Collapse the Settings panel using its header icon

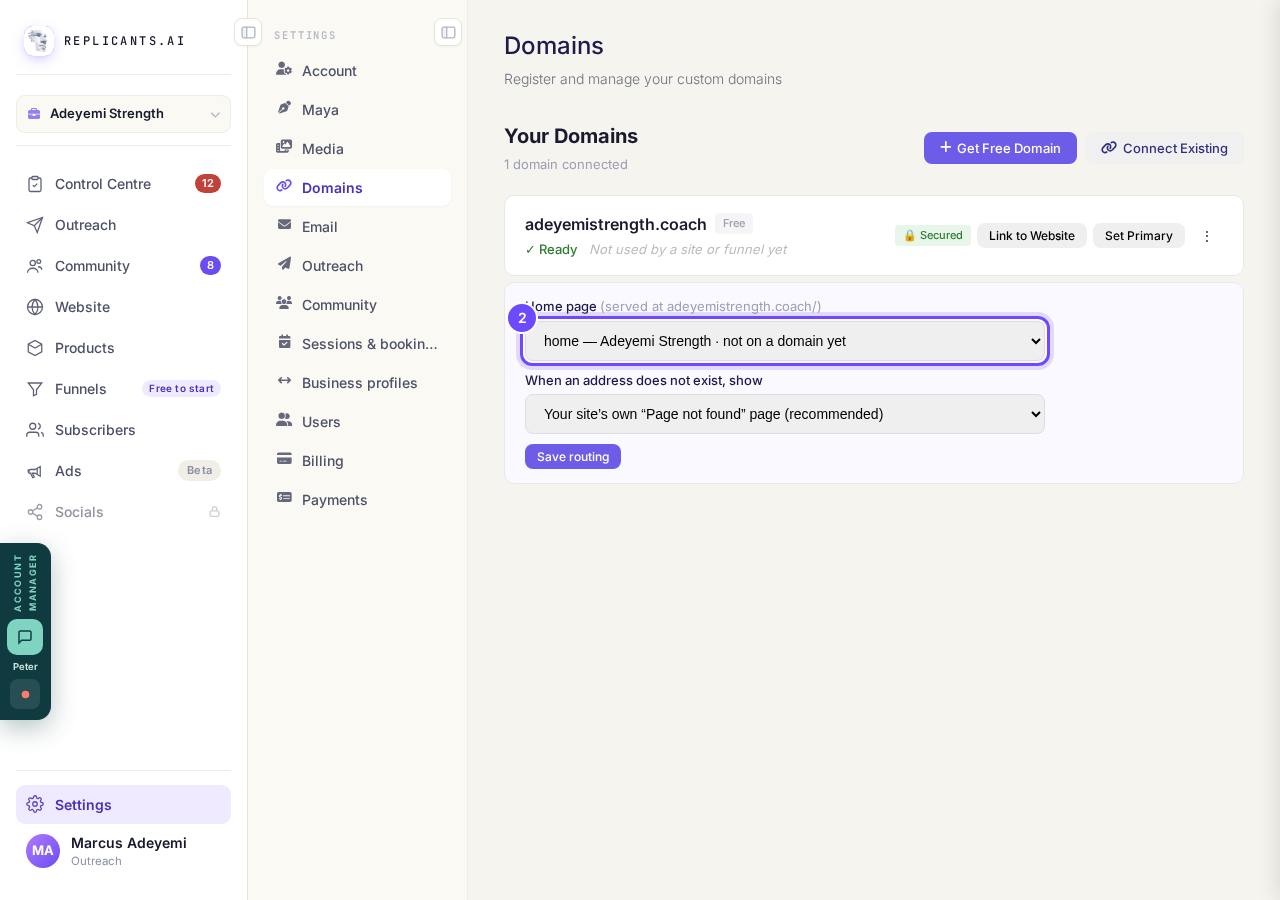point(448,32)
